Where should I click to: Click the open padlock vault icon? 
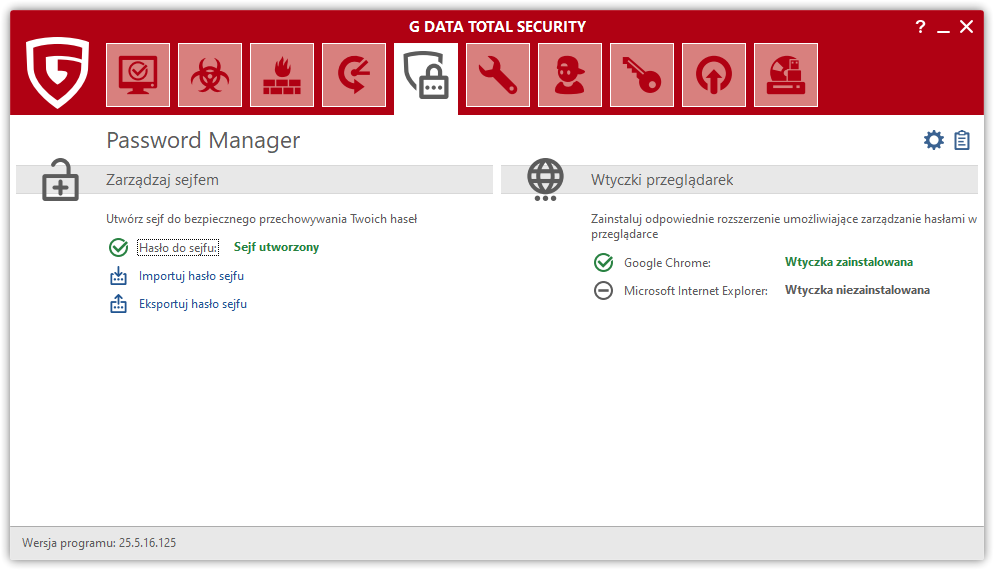pos(60,180)
